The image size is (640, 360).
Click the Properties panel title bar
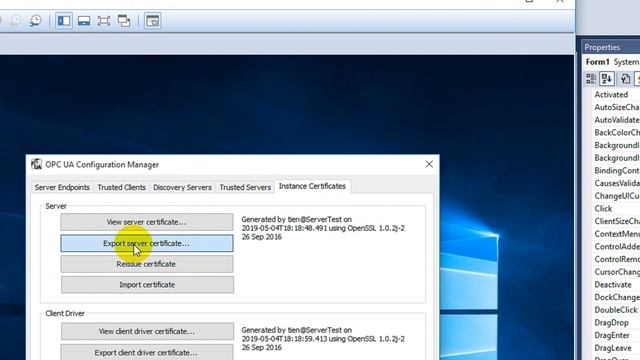click(x=611, y=47)
